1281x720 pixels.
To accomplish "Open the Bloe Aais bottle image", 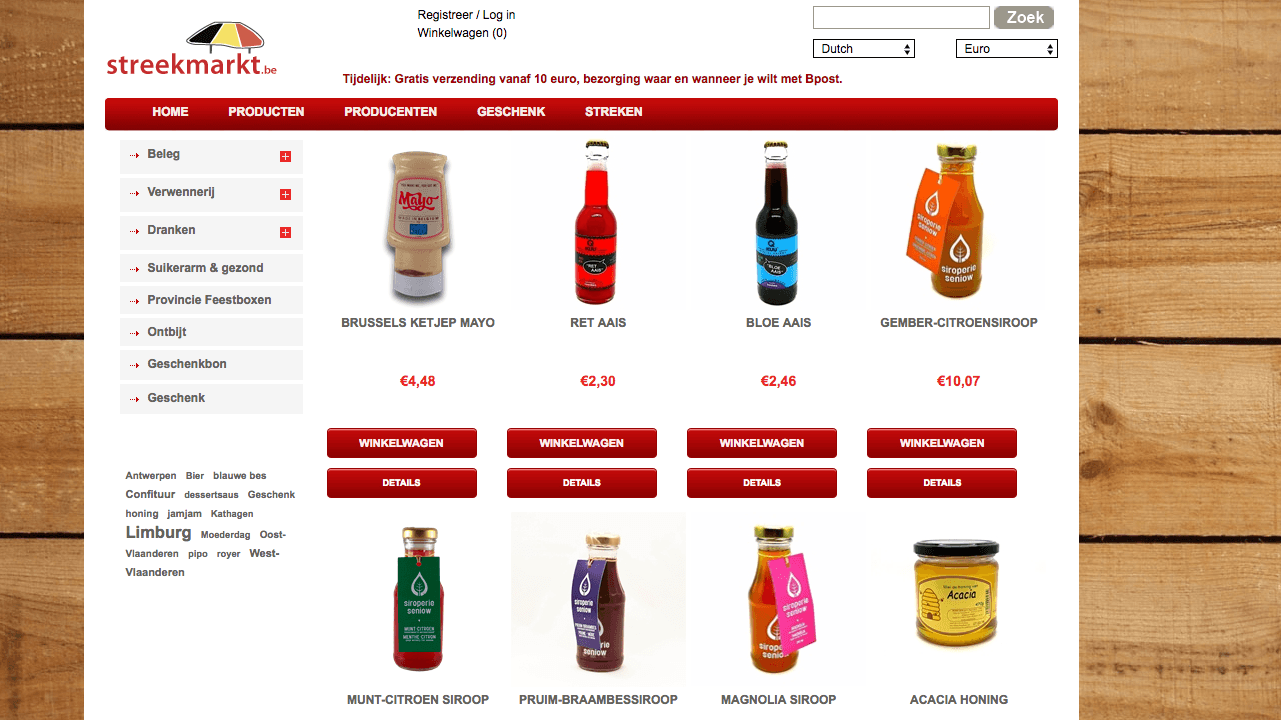I will [778, 222].
